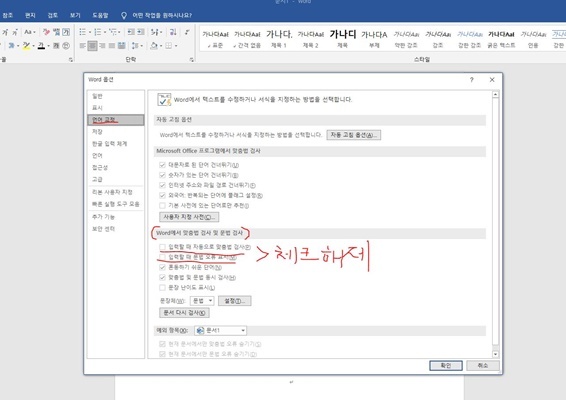Open numbering library dropdown arrow
566x400 pixels.
(x=105, y=32)
